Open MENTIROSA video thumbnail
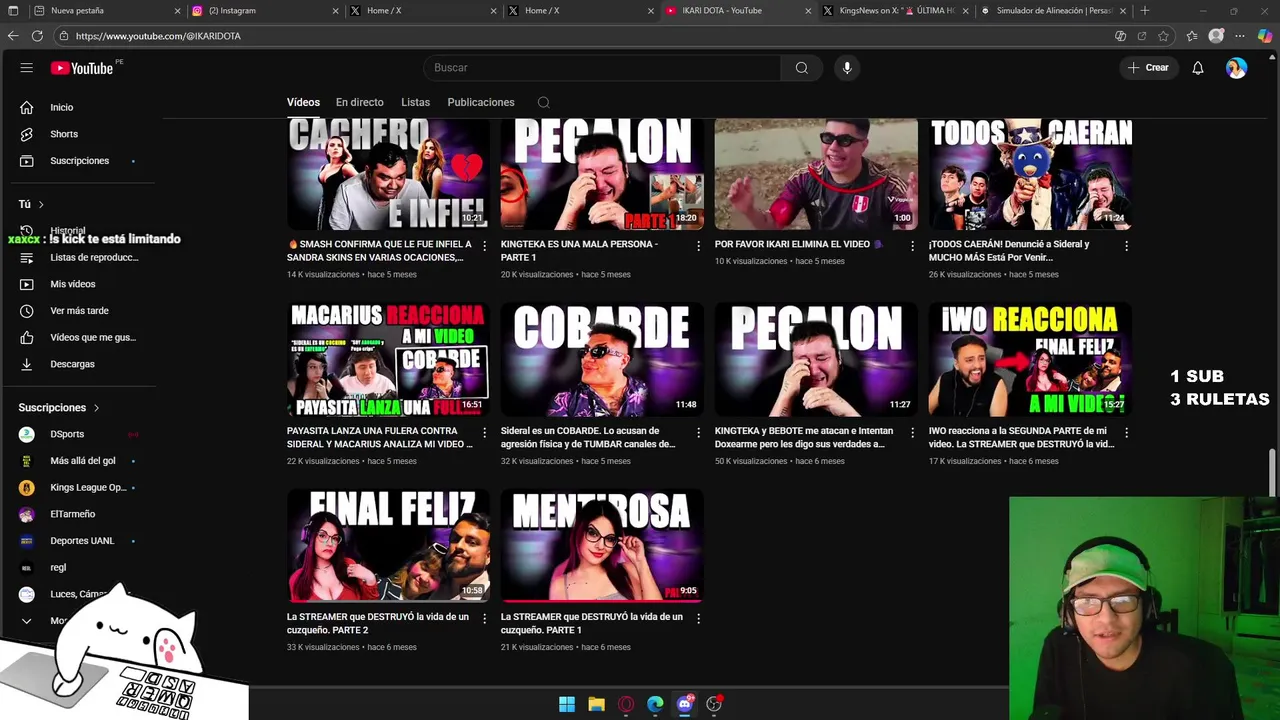This screenshot has height=720, width=1280. click(602, 545)
